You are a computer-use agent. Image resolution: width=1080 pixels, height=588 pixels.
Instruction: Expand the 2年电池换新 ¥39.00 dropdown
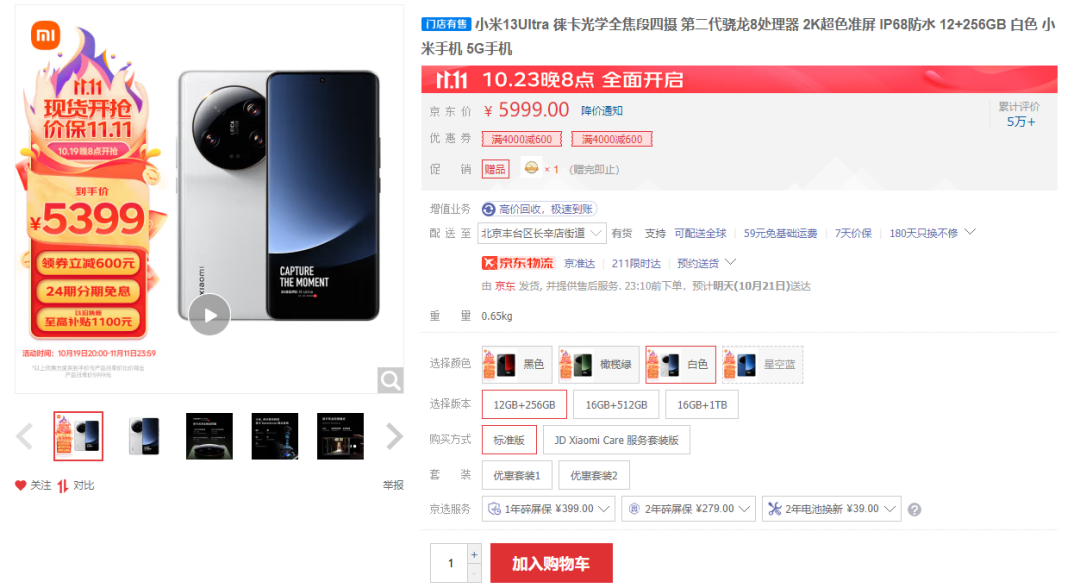pyautogui.click(x=831, y=509)
